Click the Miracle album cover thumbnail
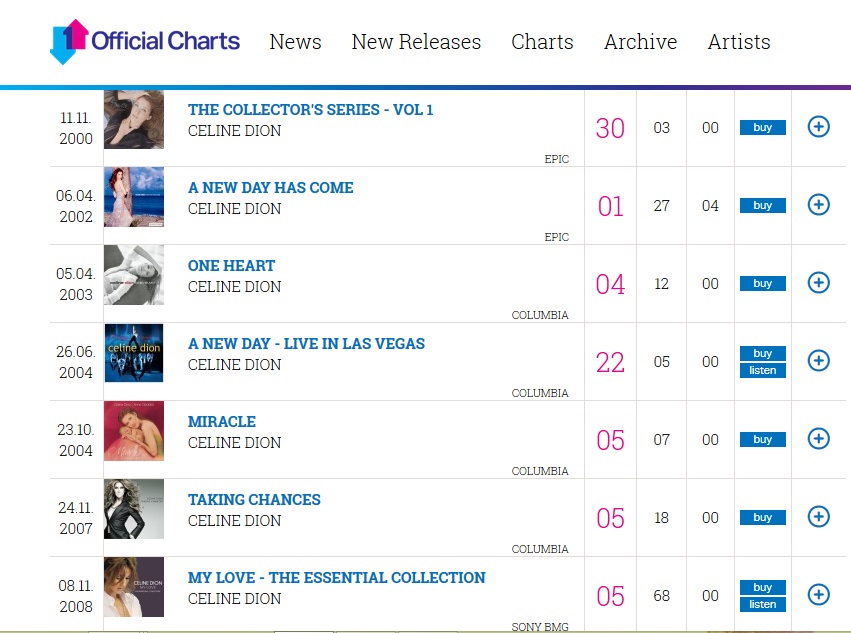Screen dimensions: 851x633 click(x=134, y=431)
